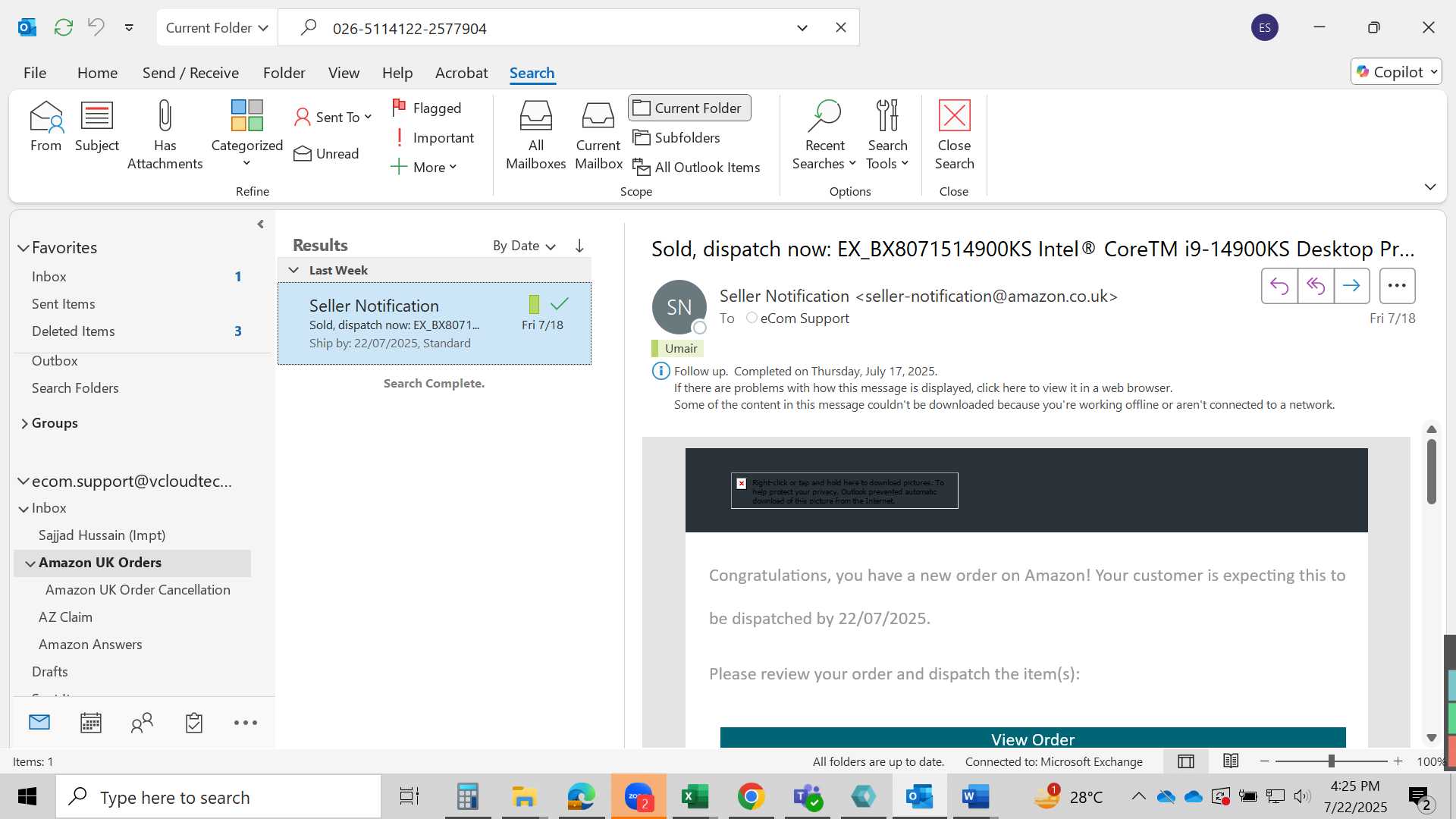Image resolution: width=1456 pixels, height=819 pixels.
Task: Set scope to Current Mailbox
Action: [598, 135]
